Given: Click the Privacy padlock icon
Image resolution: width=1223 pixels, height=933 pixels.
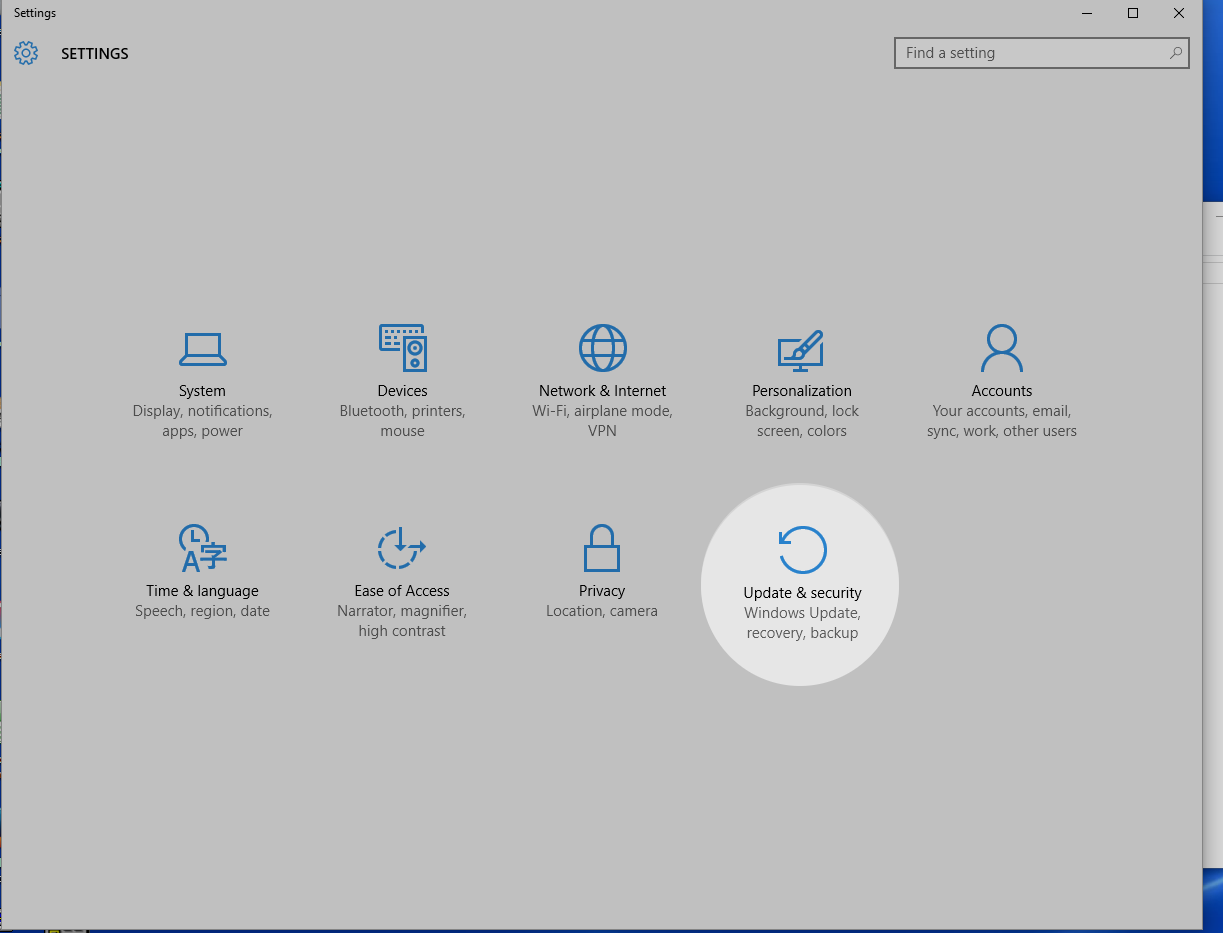Looking at the screenshot, I should point(602,548).
